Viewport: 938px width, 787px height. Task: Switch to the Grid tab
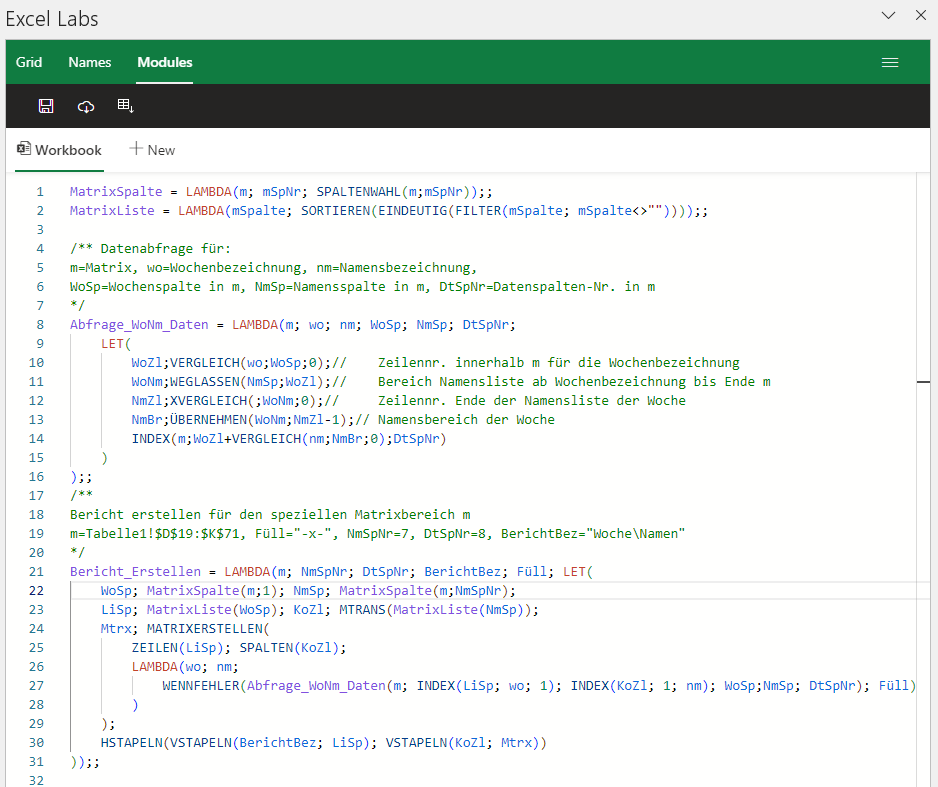pyautogui.click(x=29, y=62)
